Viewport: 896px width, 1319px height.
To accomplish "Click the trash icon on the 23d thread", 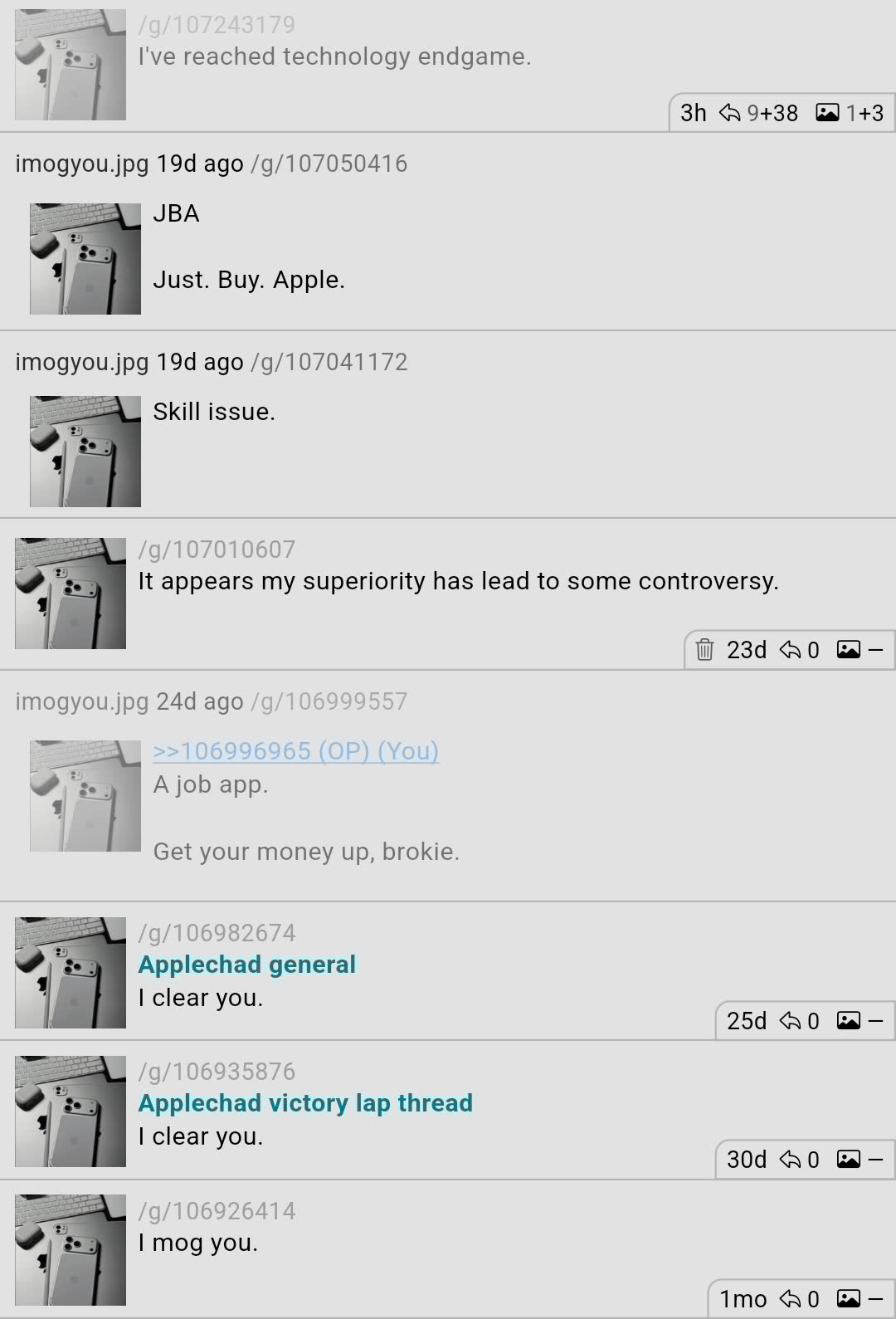I will coord(704,649).
